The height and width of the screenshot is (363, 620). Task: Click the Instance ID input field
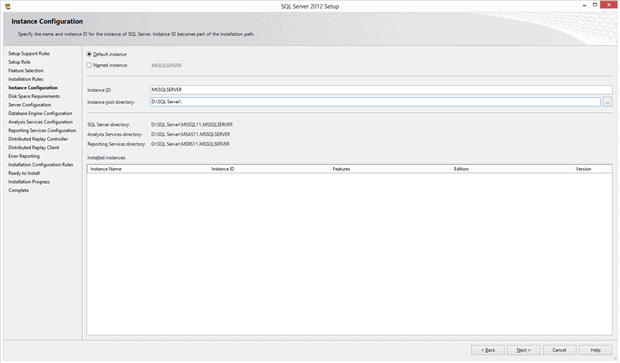(x=381, y=90)
